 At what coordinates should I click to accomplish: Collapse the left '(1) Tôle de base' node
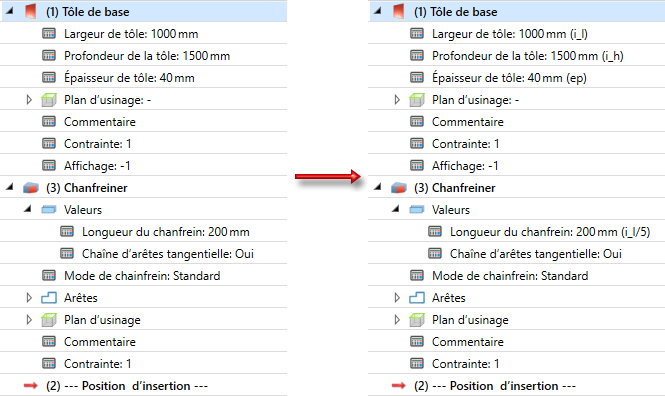9,11
